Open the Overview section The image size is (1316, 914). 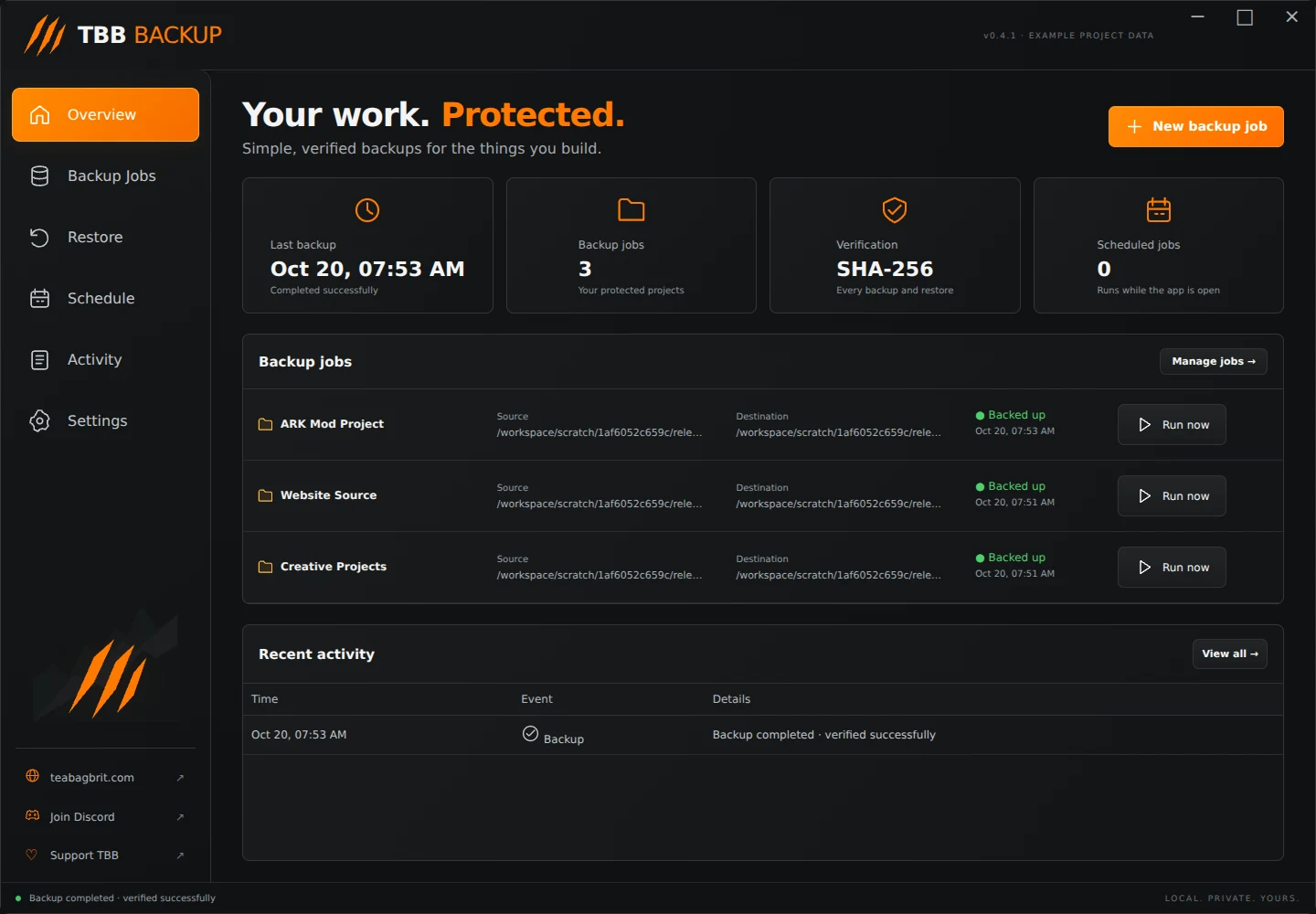[x=105, y=115]
